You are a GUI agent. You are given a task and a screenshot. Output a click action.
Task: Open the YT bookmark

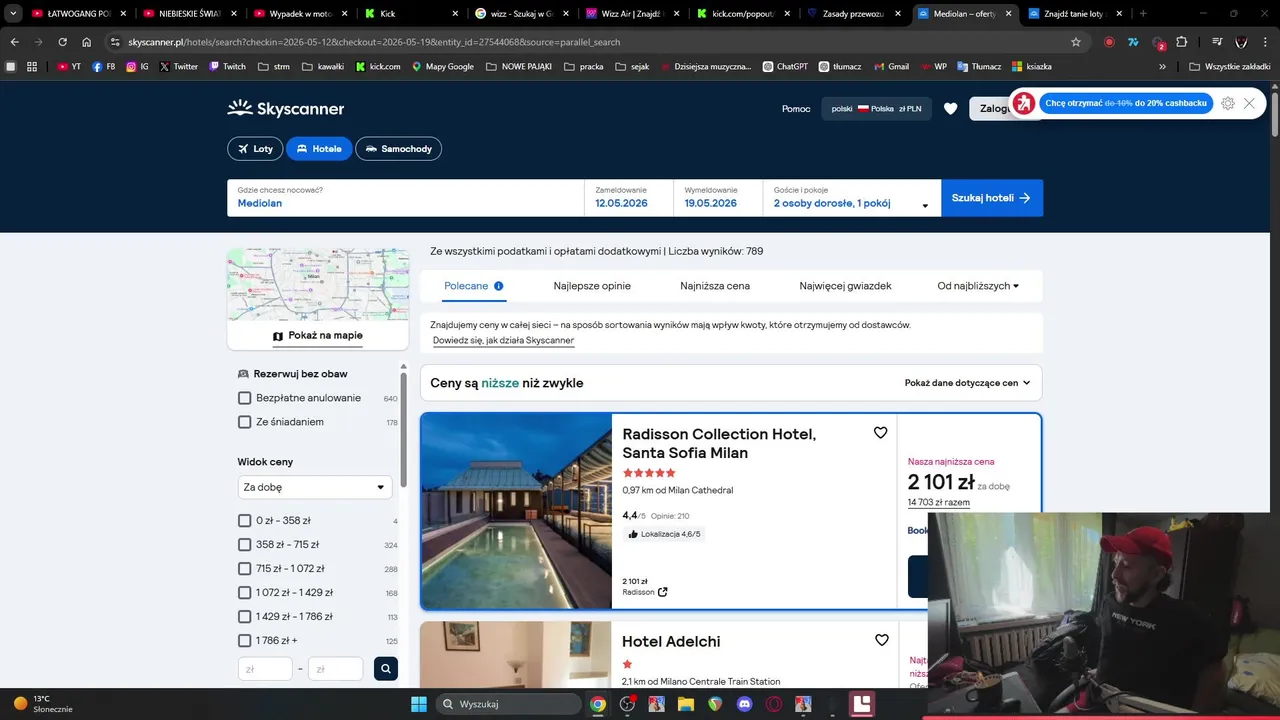69,66
